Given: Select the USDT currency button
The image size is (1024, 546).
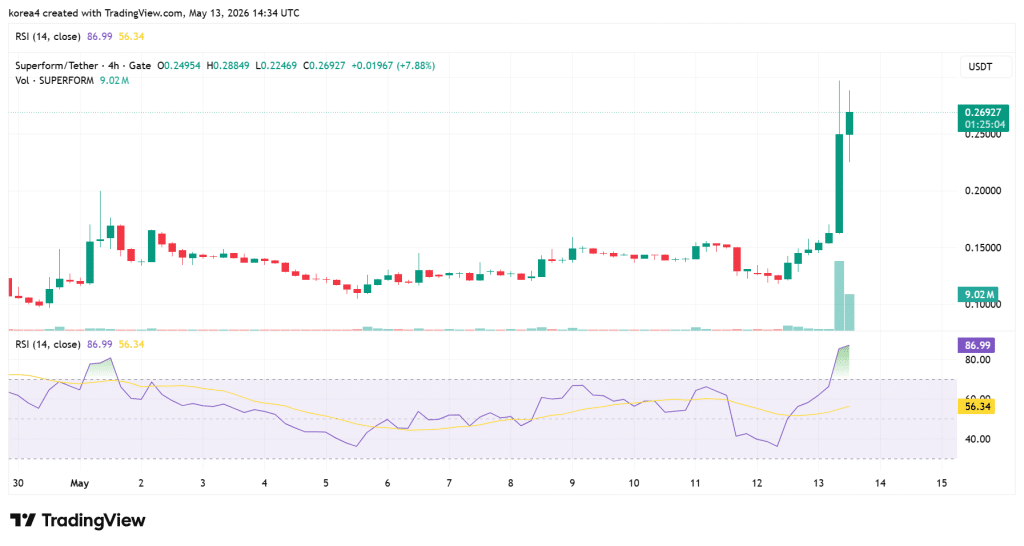Looking at the screenshot, I should (x=980, y=67).
